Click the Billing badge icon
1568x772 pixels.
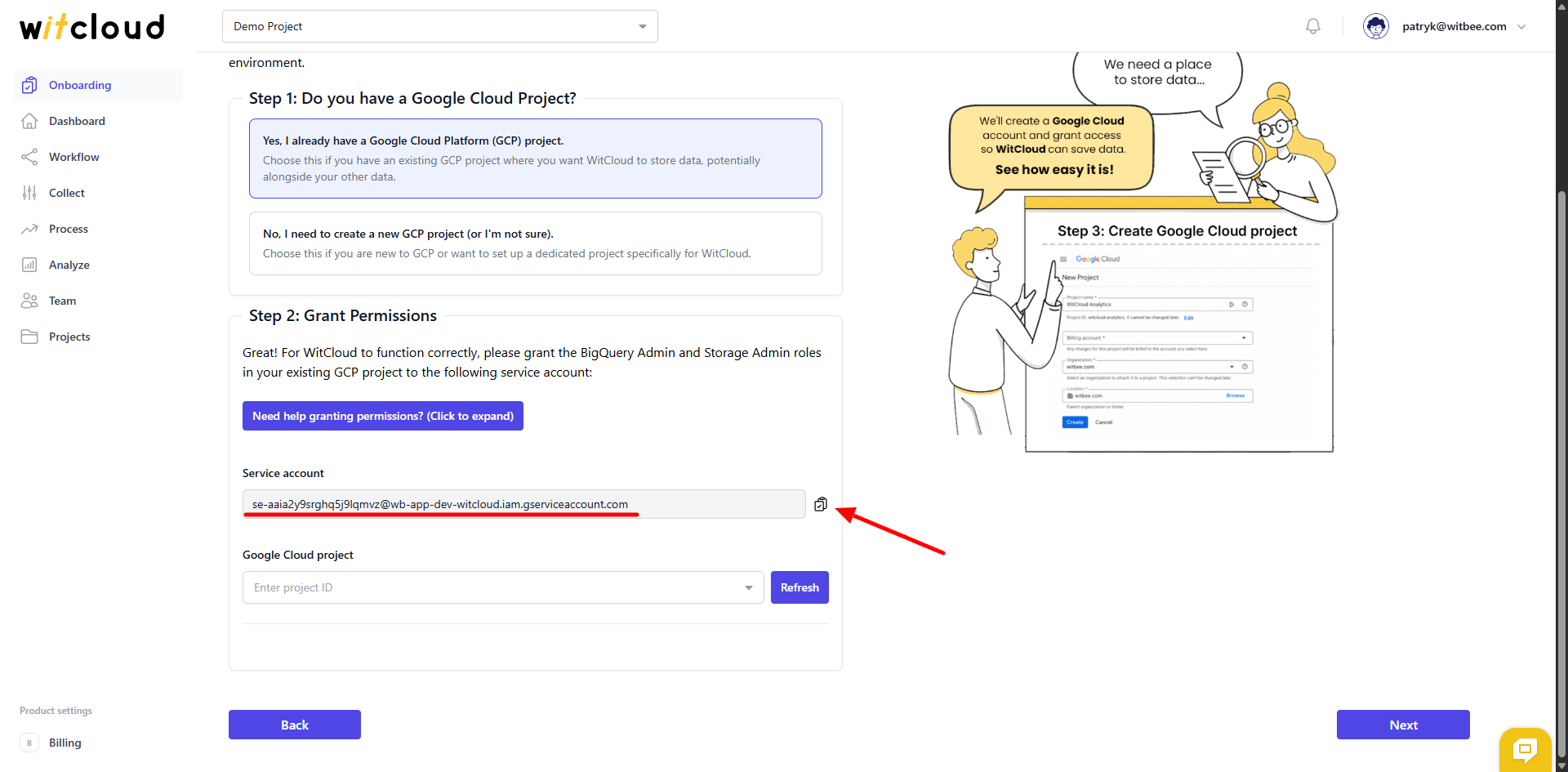[x=29, y=743]
